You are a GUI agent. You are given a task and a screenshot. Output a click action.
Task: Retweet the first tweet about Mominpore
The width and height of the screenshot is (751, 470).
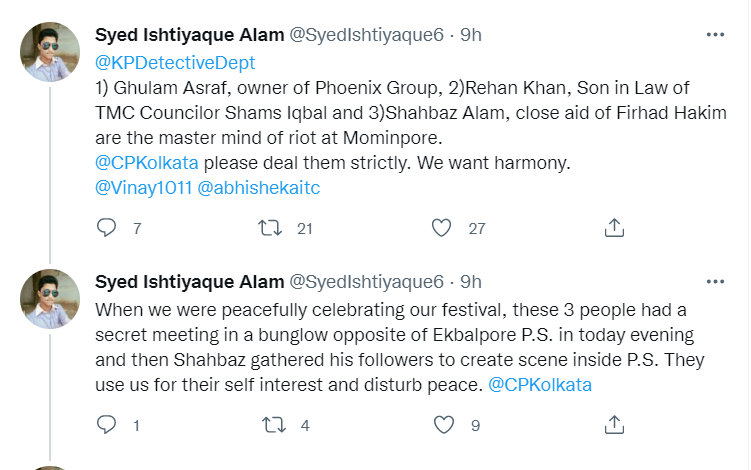coord(271,228)
